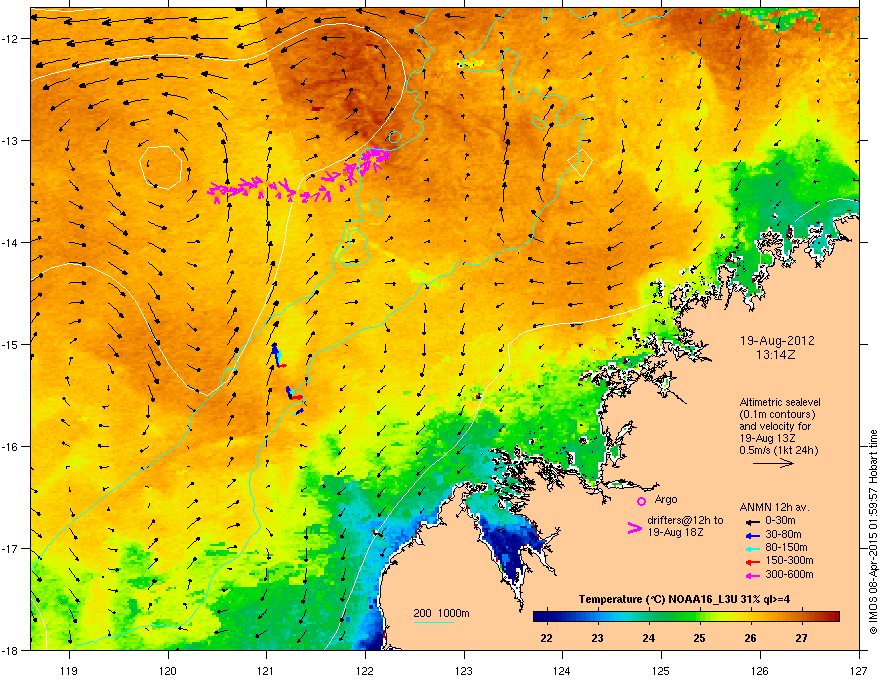This screenshot has height=680, width=880.
Task: Click dark blue end of temperature colorbar
Action: [x=540, y=617]
